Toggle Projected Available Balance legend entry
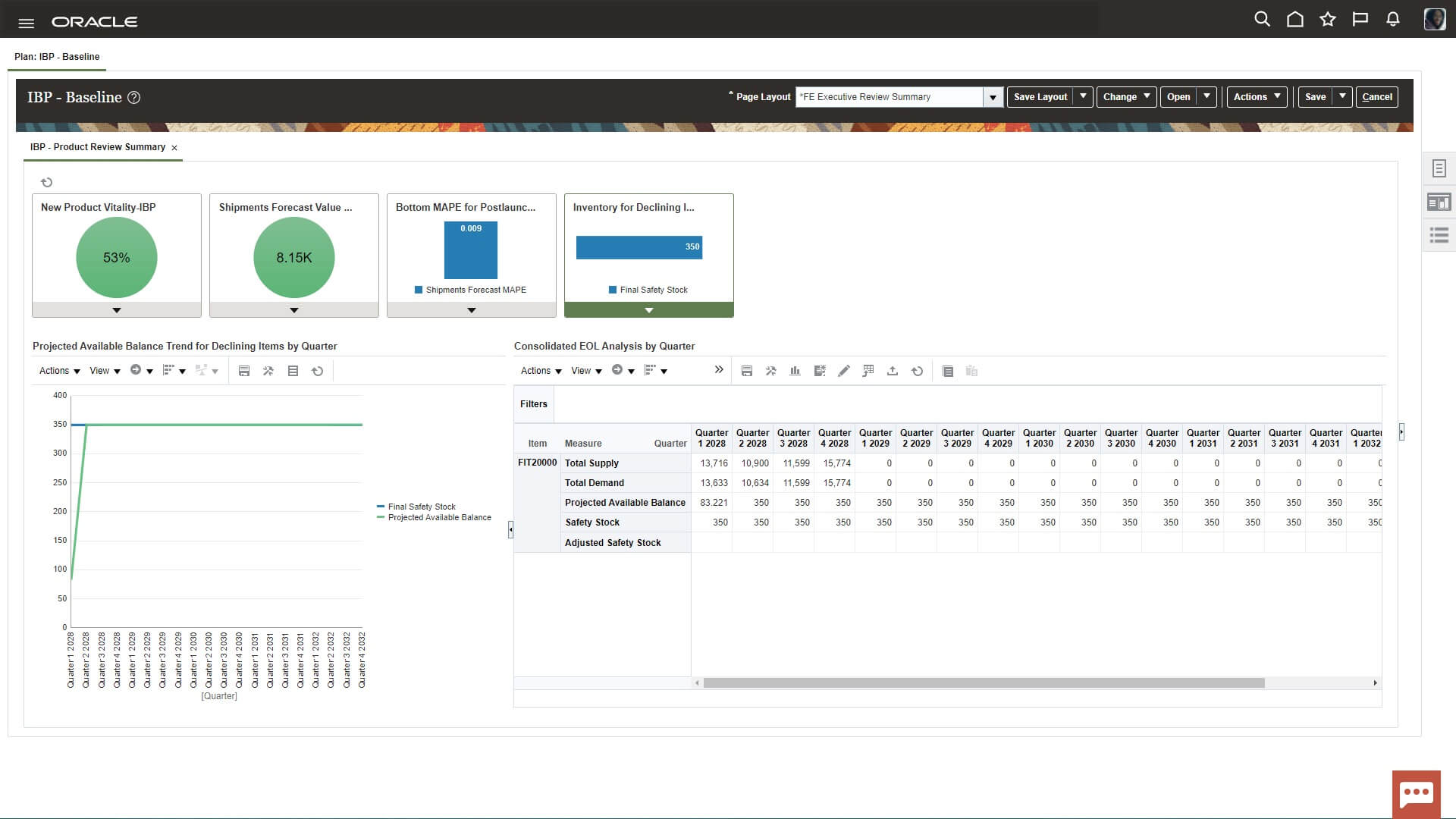Image resolution: width=1456 pixels, height=819 pixels. point(439,517)
